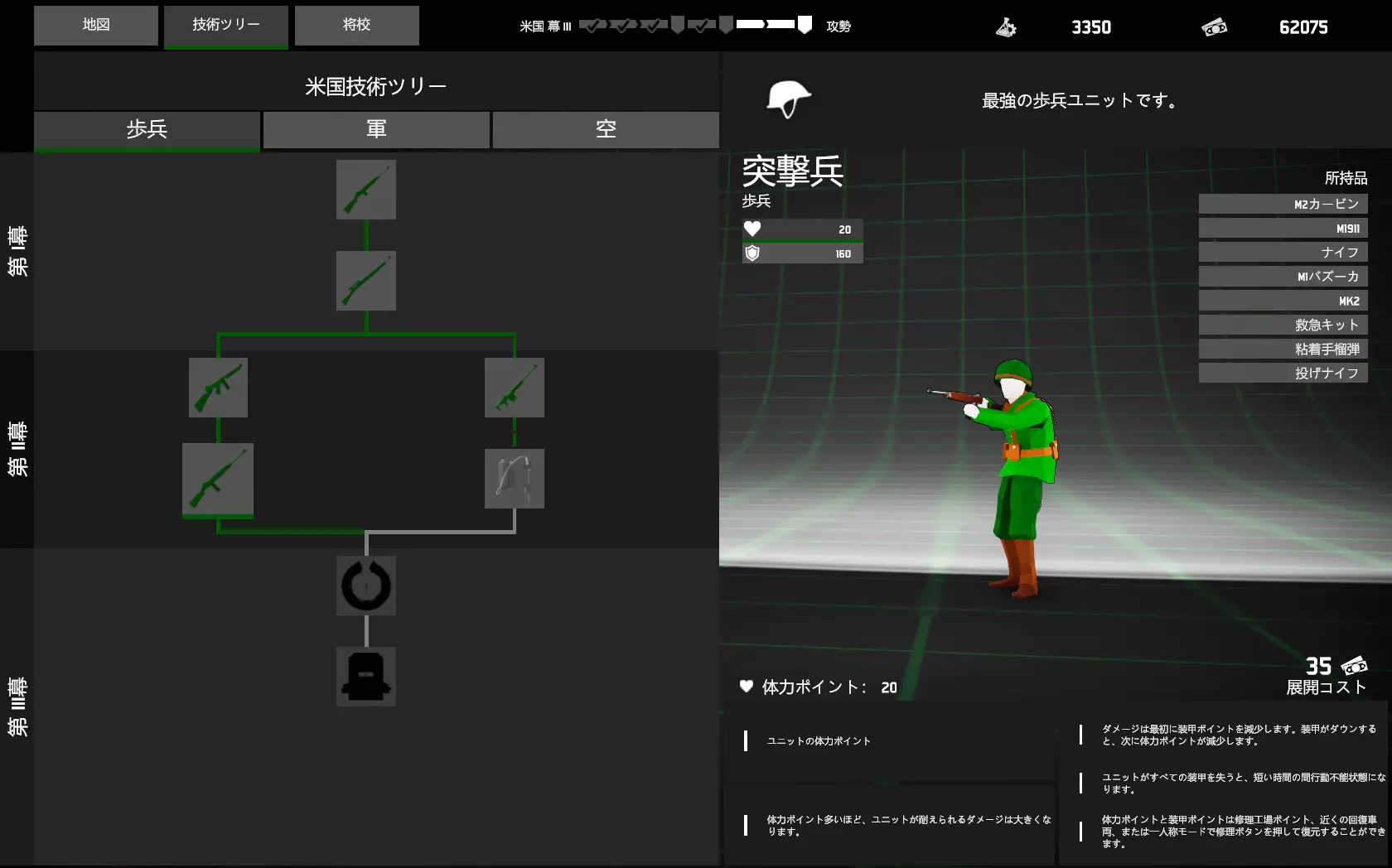Open the 地図 (map) tab
The image size is (1392, 868).
[96, 25]
